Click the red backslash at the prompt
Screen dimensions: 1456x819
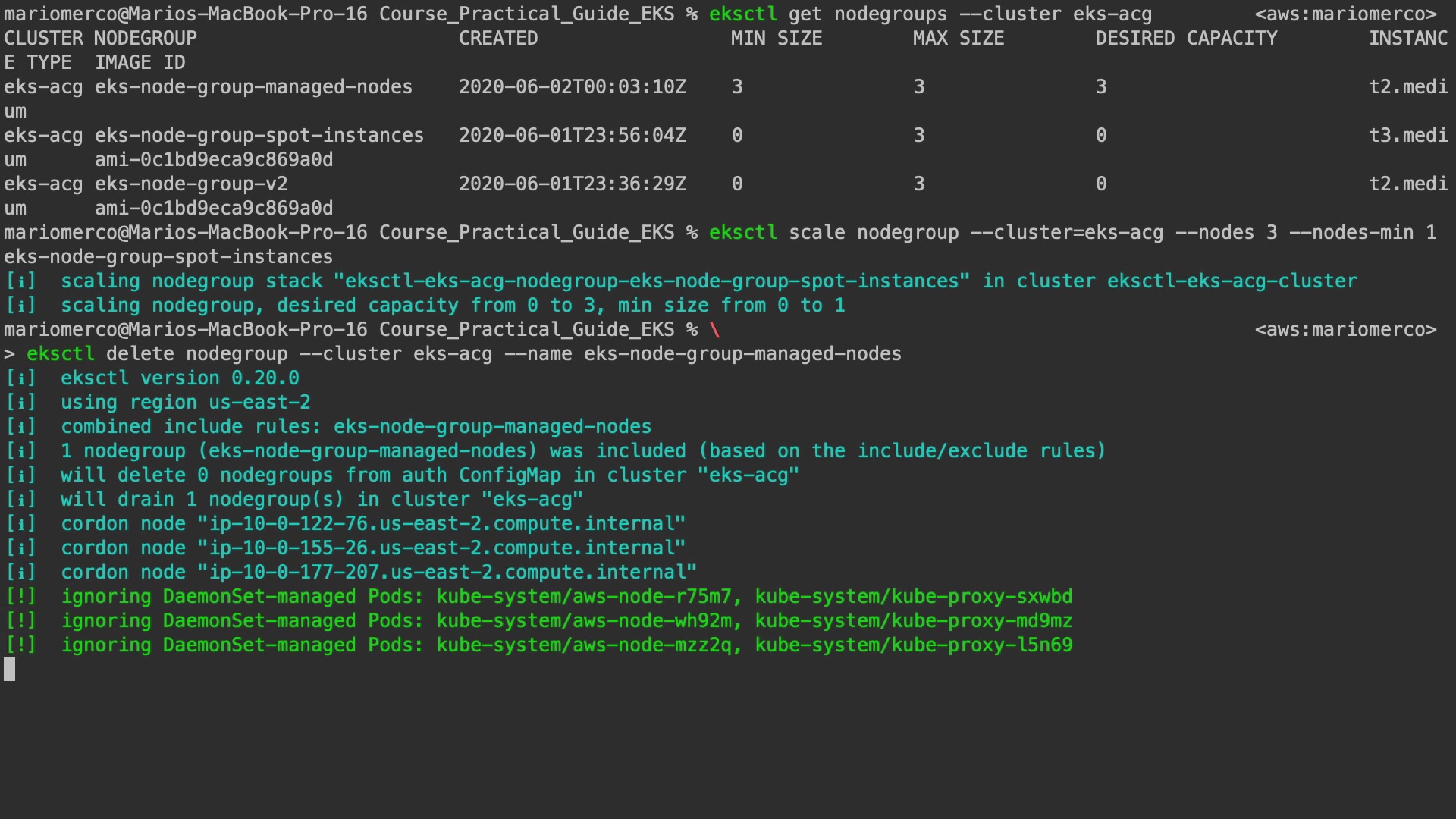point(714,329)
